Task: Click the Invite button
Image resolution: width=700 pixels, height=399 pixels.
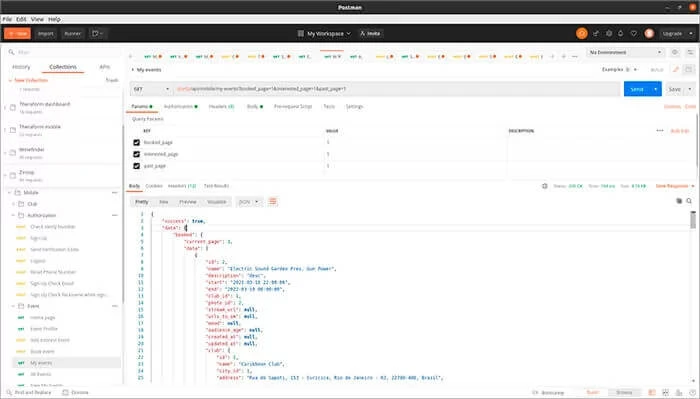Action: coord(371,33)
